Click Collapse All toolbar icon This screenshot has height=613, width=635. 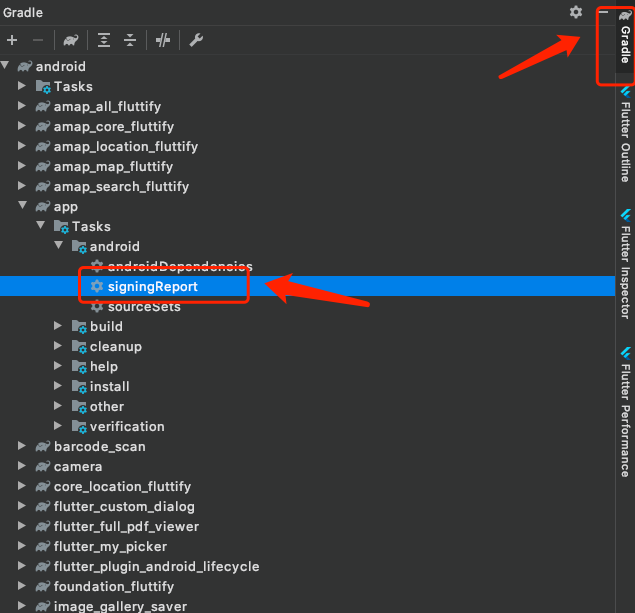click(x=130, y=40)
